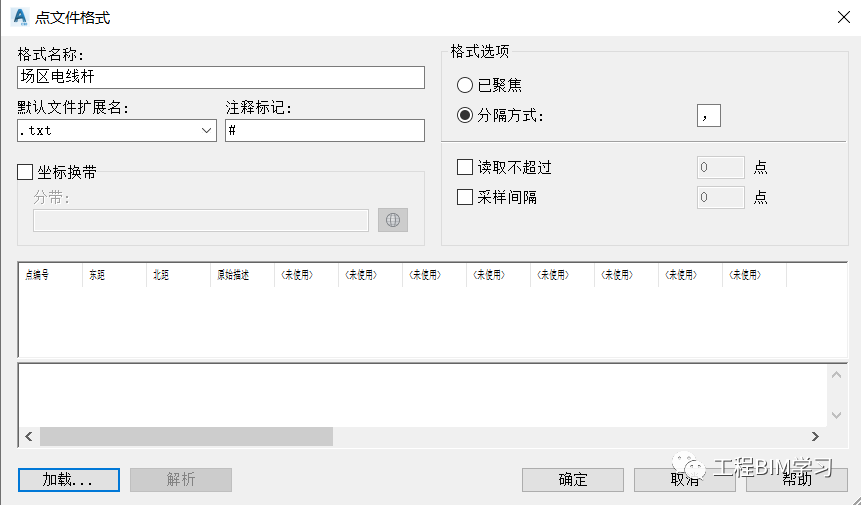Click the 原始描述 column header

tap(242, 275)
